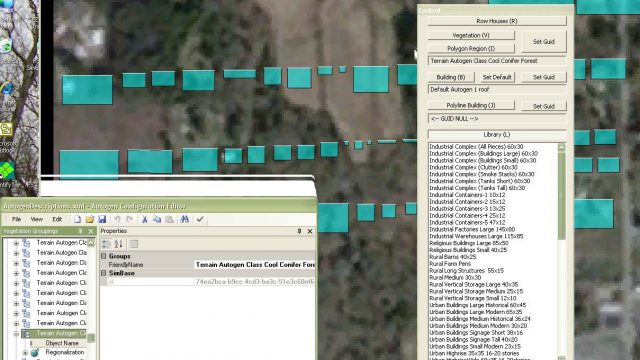Click the Regionalization globe icon

tap(35, 352)
